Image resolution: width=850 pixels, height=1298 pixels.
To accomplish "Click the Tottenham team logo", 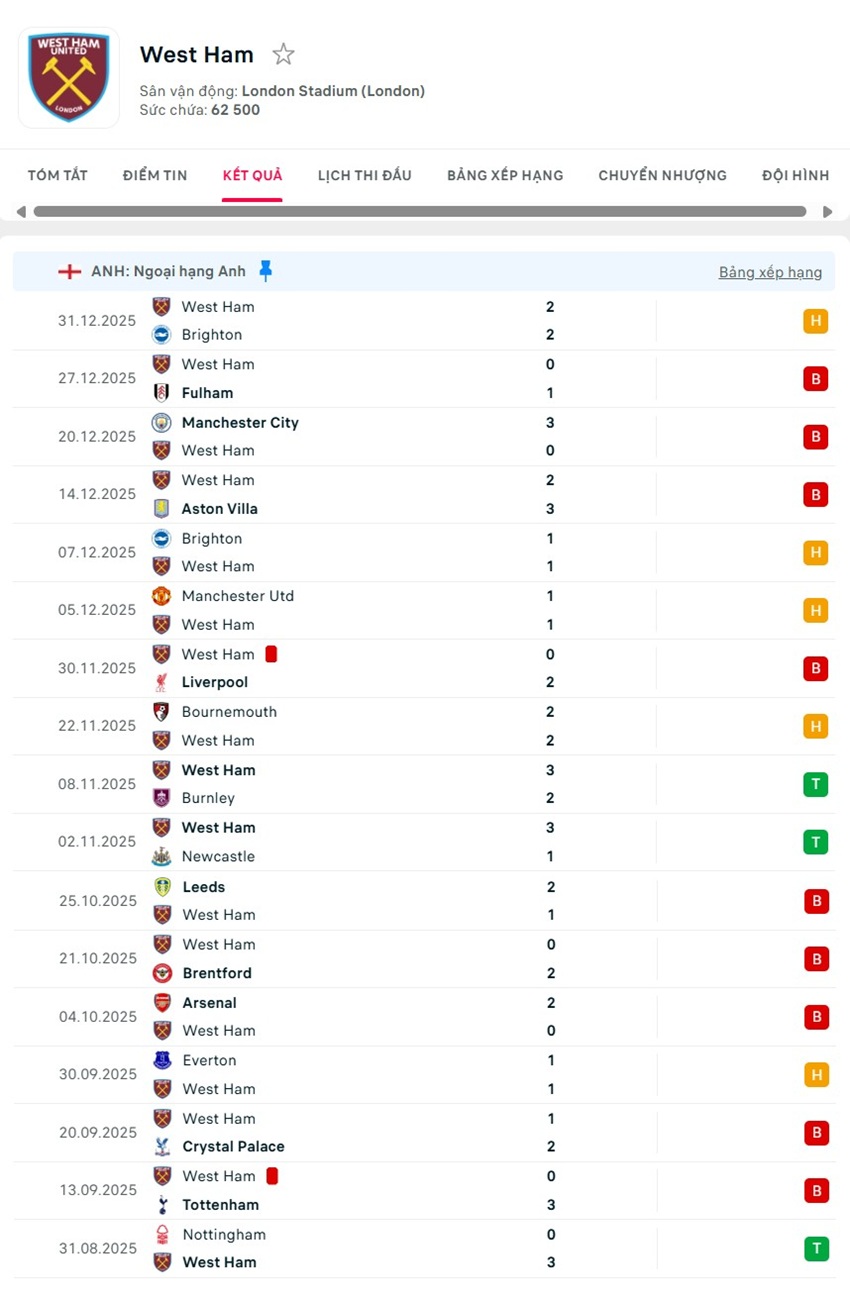I will (161, 1205).
